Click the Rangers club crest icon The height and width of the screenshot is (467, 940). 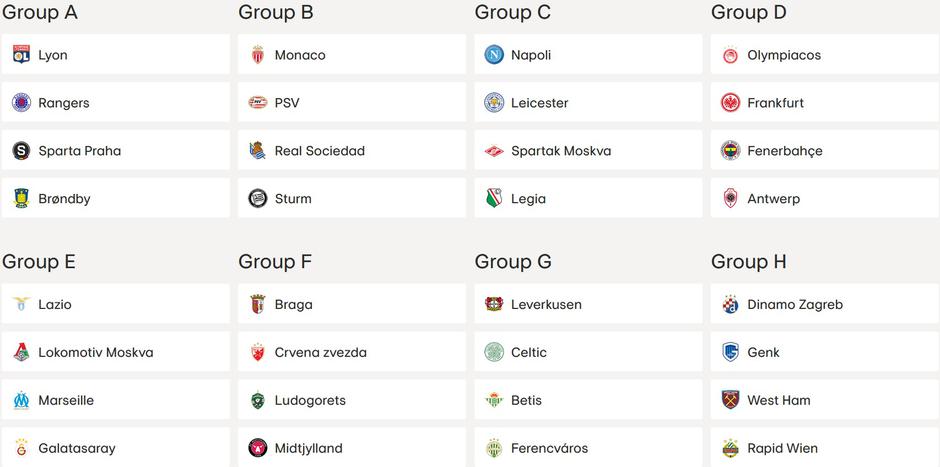21,102
